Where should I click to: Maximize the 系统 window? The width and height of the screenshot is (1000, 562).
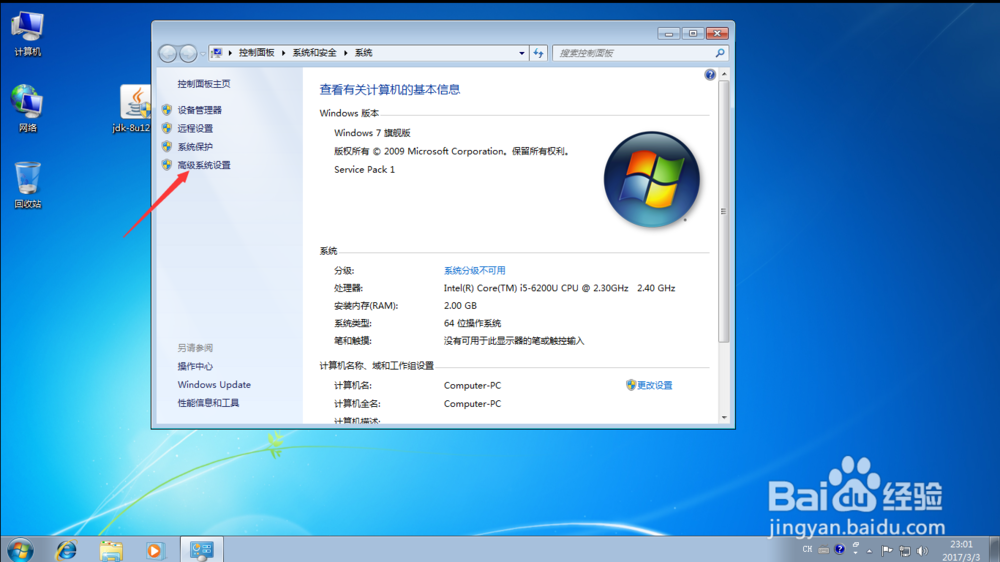(693, 33)
